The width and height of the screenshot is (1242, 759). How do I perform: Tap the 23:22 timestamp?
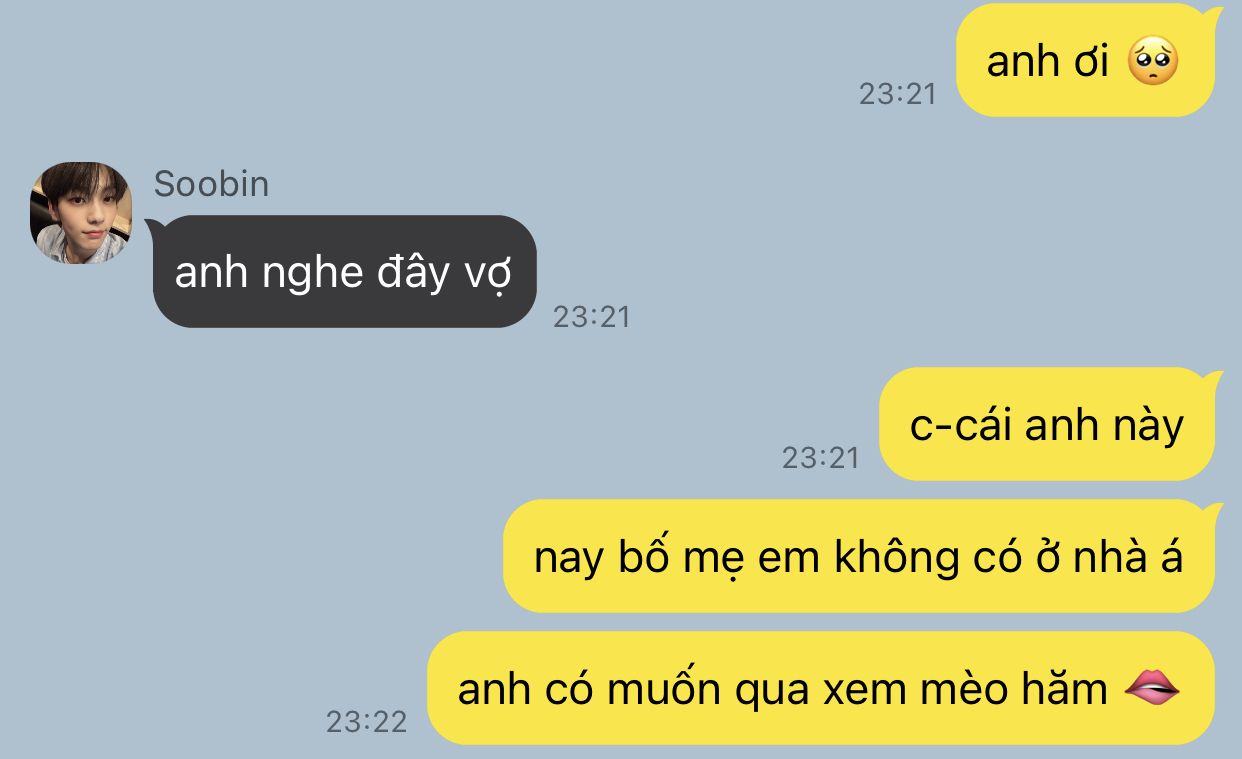tap(367, 722)
